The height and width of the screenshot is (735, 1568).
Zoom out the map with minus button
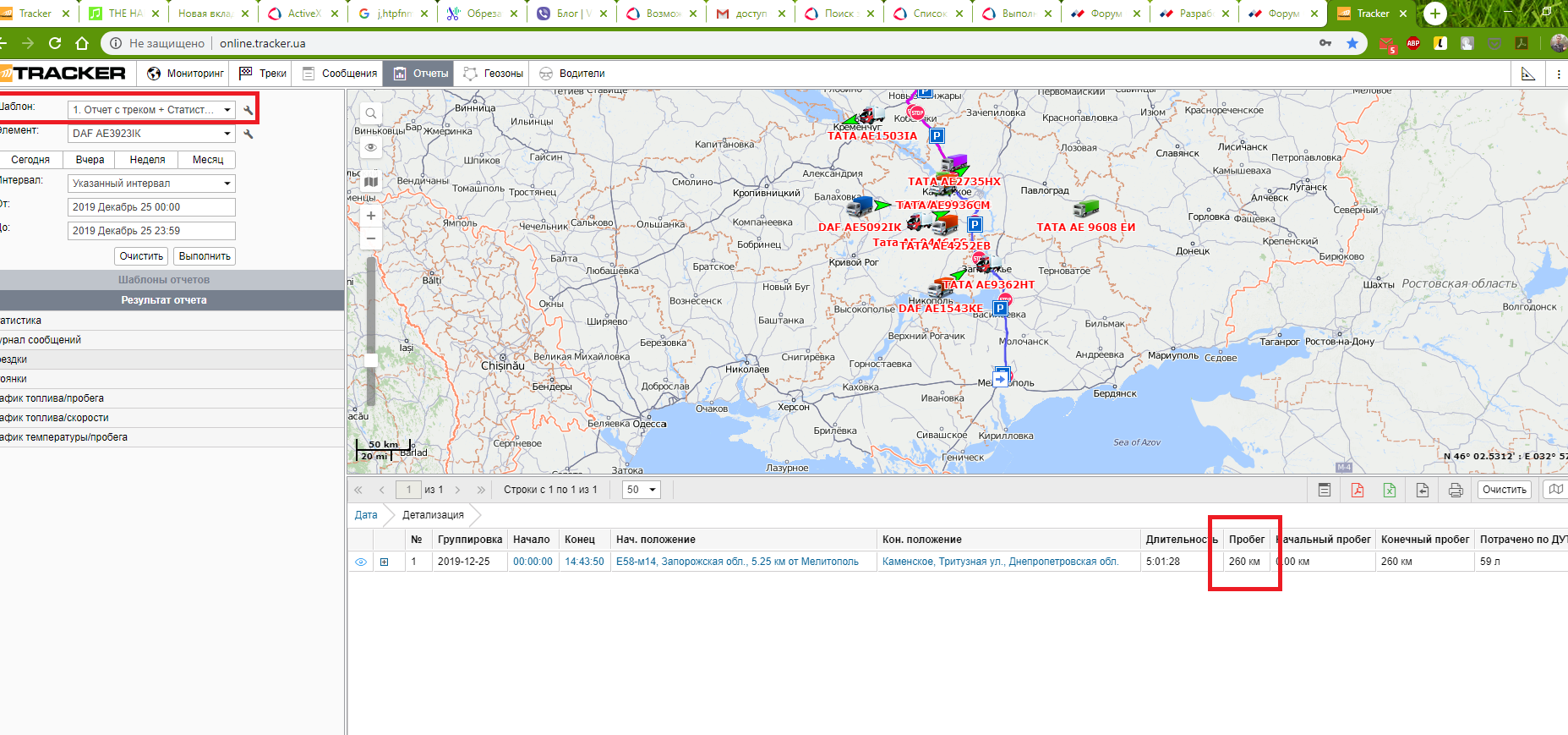(x=370, y=239)
